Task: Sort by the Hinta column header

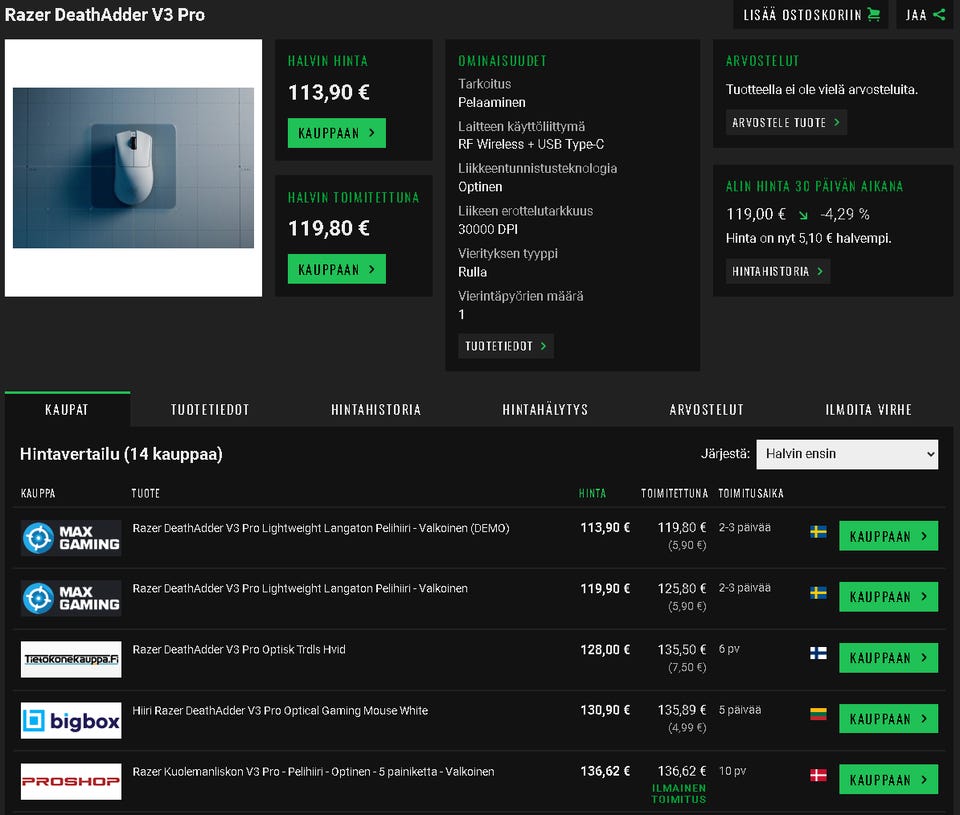Action: [592, 493]
